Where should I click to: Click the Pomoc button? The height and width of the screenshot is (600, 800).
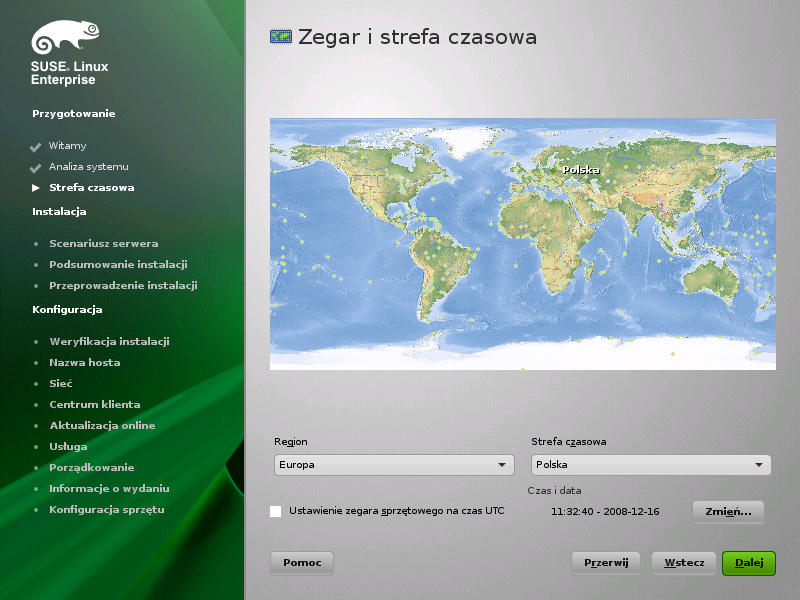tap(302, 563)
